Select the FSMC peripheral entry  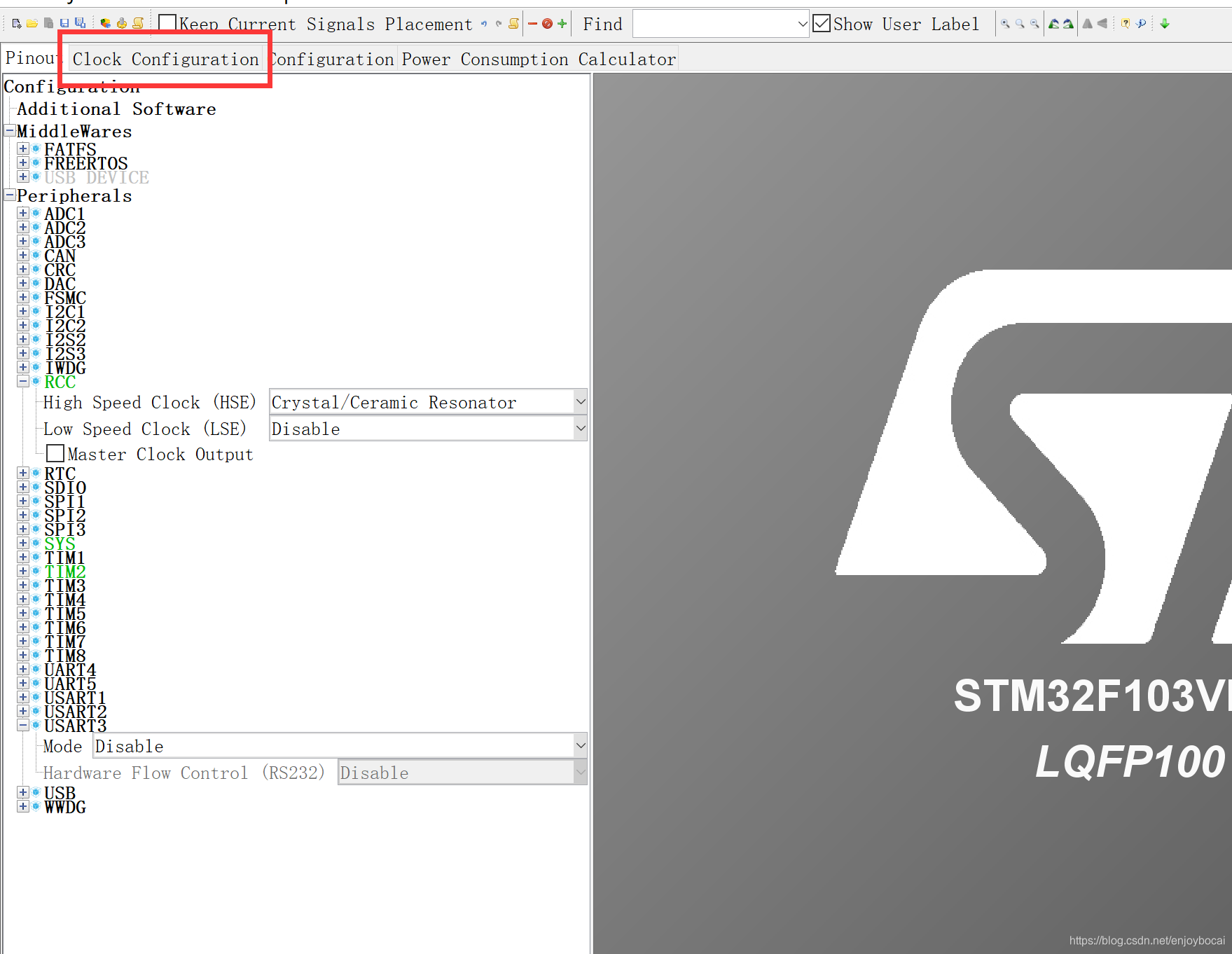(65, 298)
